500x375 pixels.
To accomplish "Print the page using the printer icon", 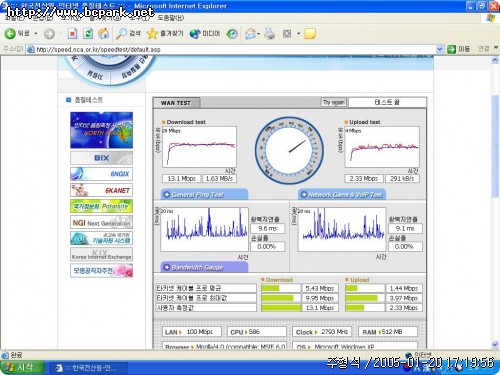I will 269,34.
